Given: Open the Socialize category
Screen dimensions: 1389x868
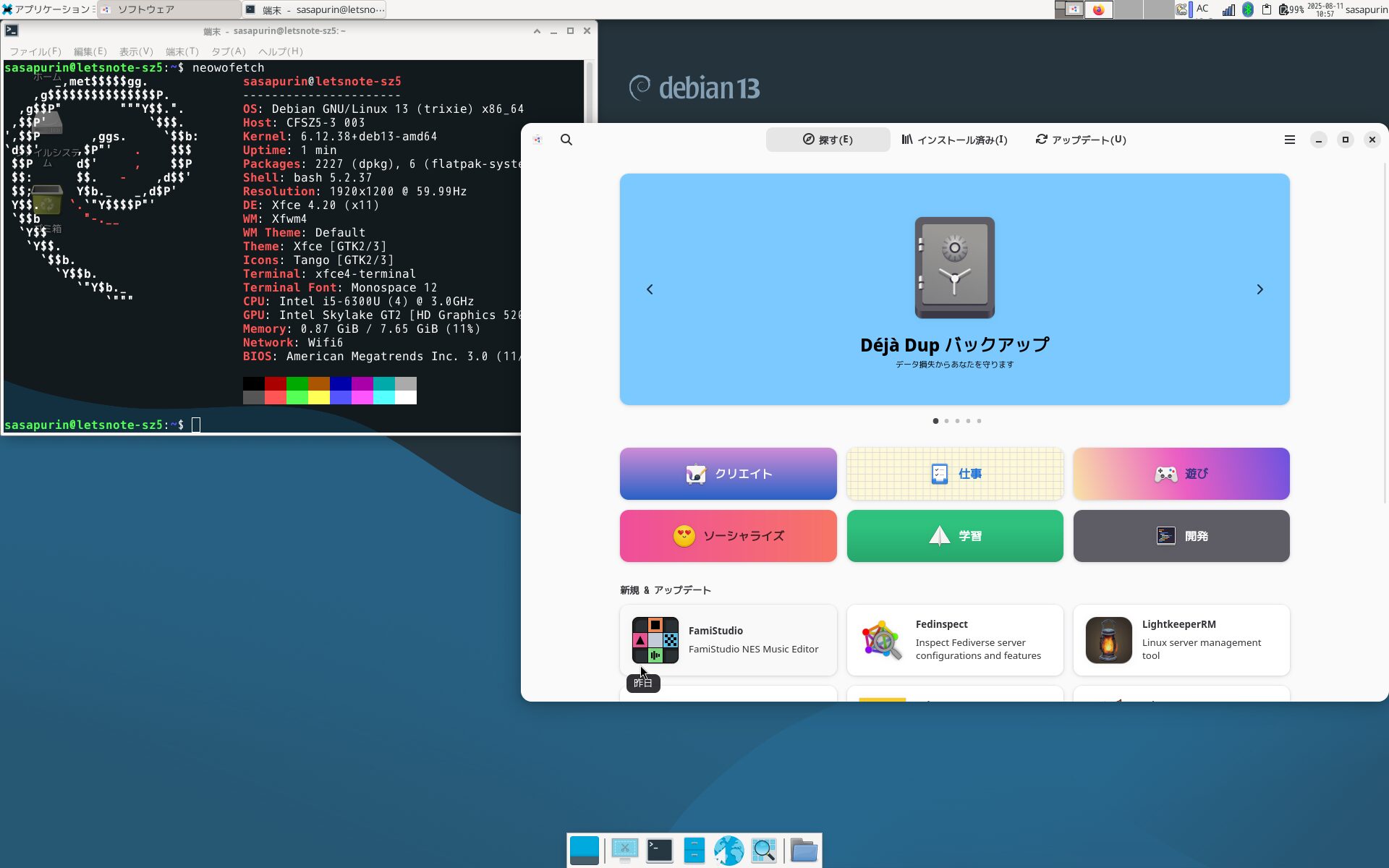Looking at the screenshot, I should tap(728, 536).
